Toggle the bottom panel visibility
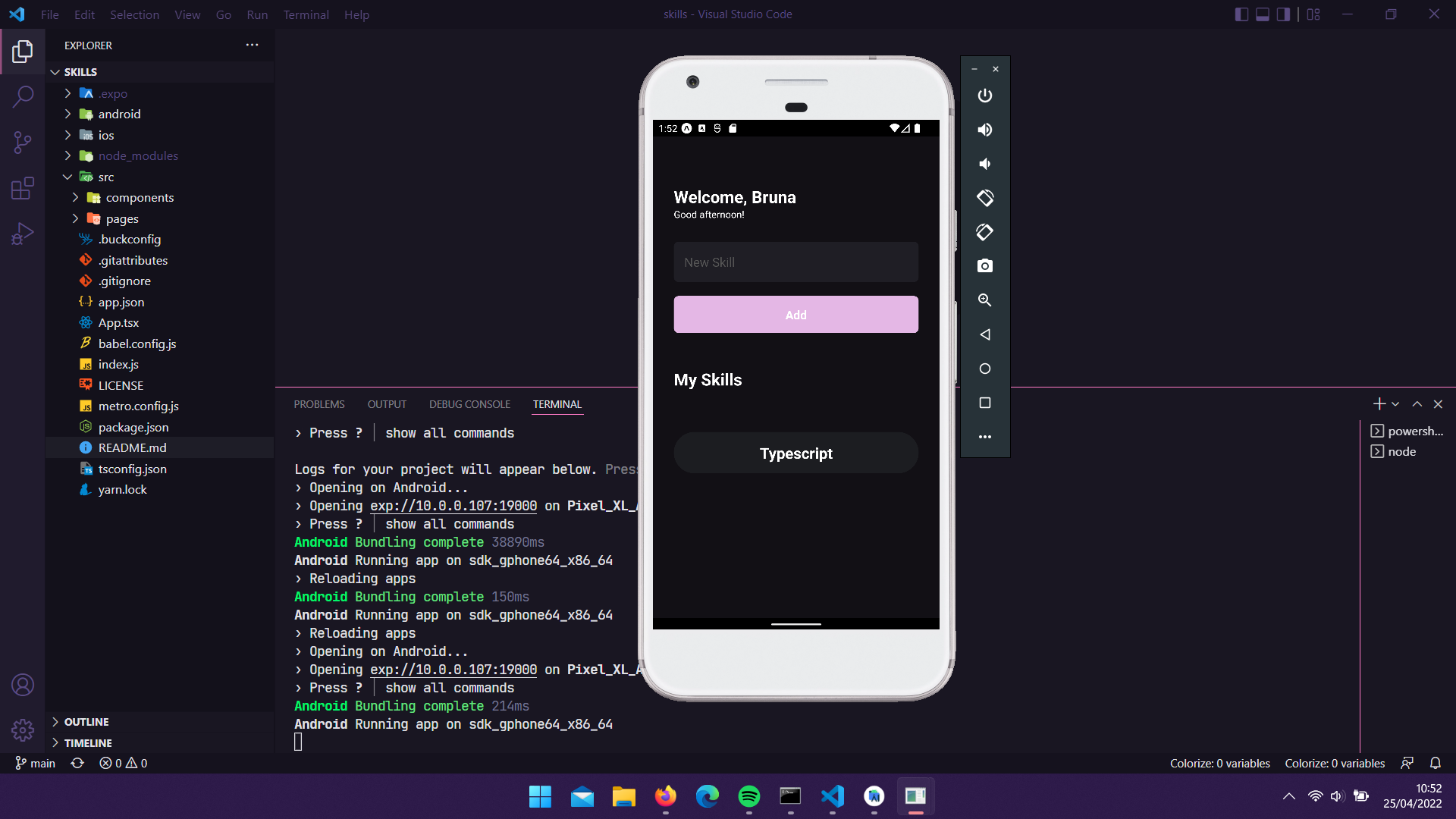The width and height of the screenshot is (1456, 819). (x=1262, y=14)
